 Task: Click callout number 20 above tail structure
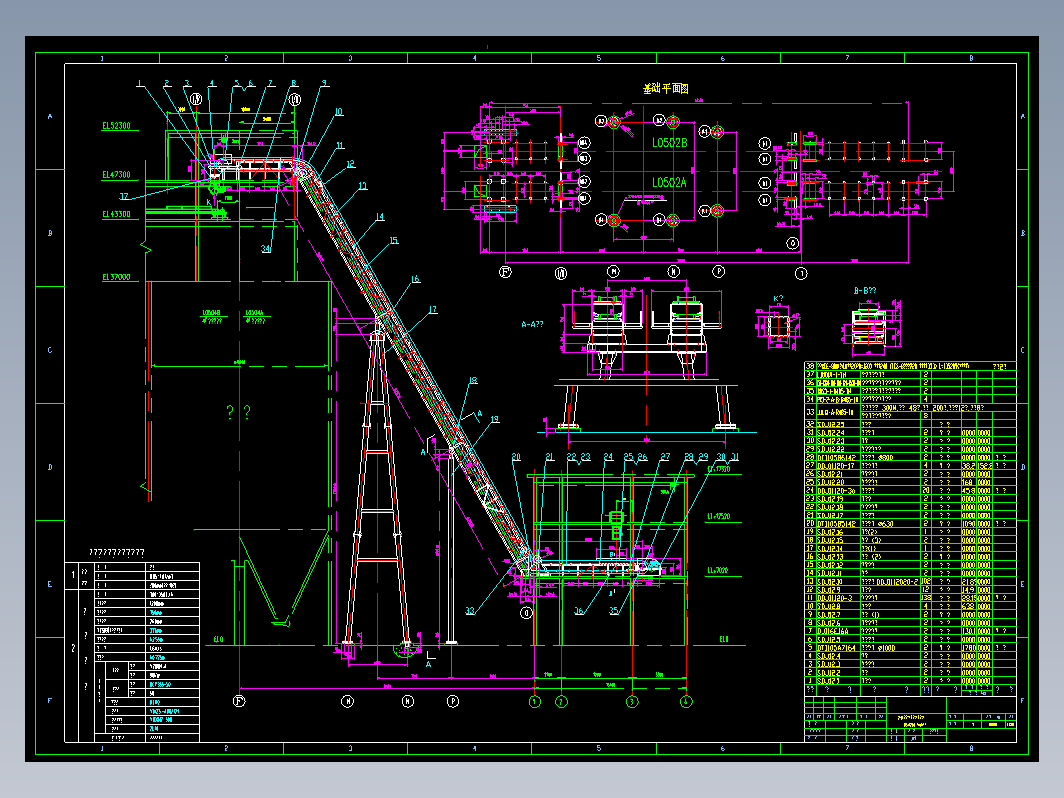516,457
